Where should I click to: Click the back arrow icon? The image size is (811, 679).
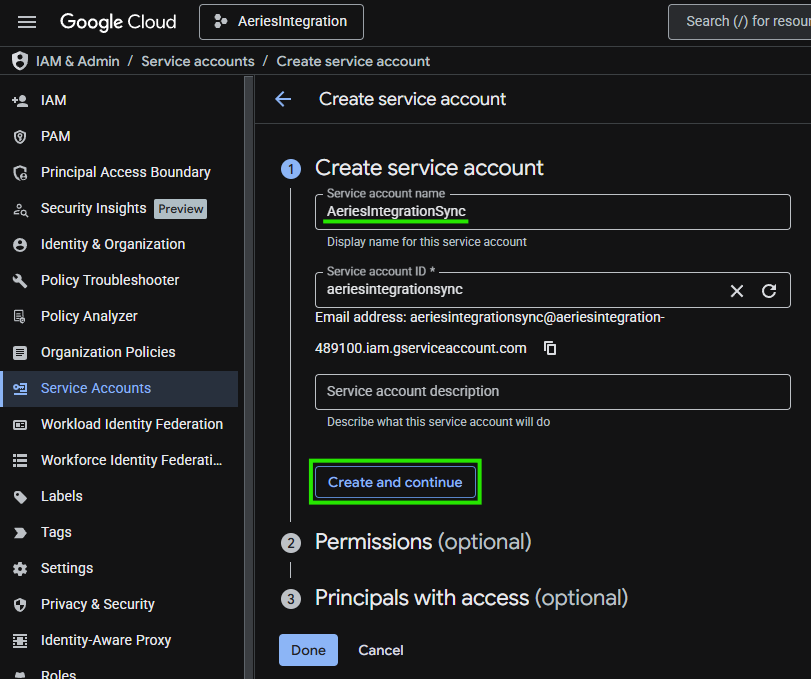[283, 99]
